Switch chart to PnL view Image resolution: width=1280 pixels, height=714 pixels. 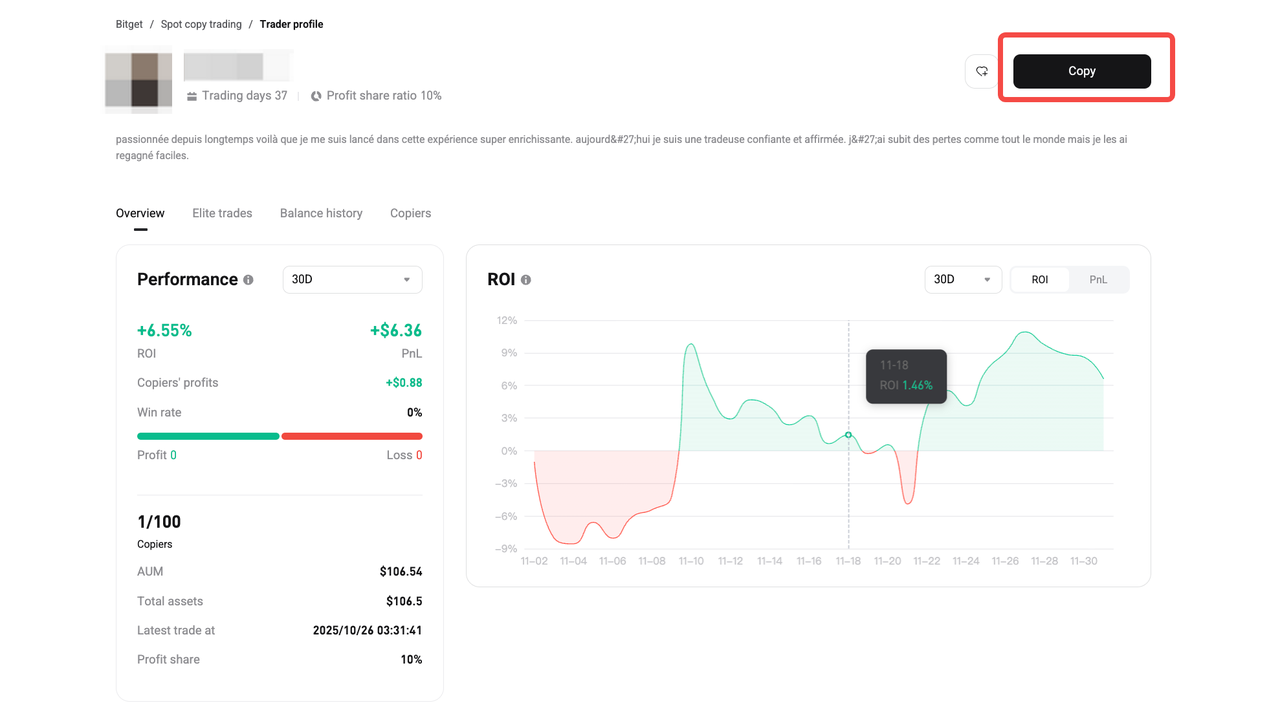(x=1098, y=279)
